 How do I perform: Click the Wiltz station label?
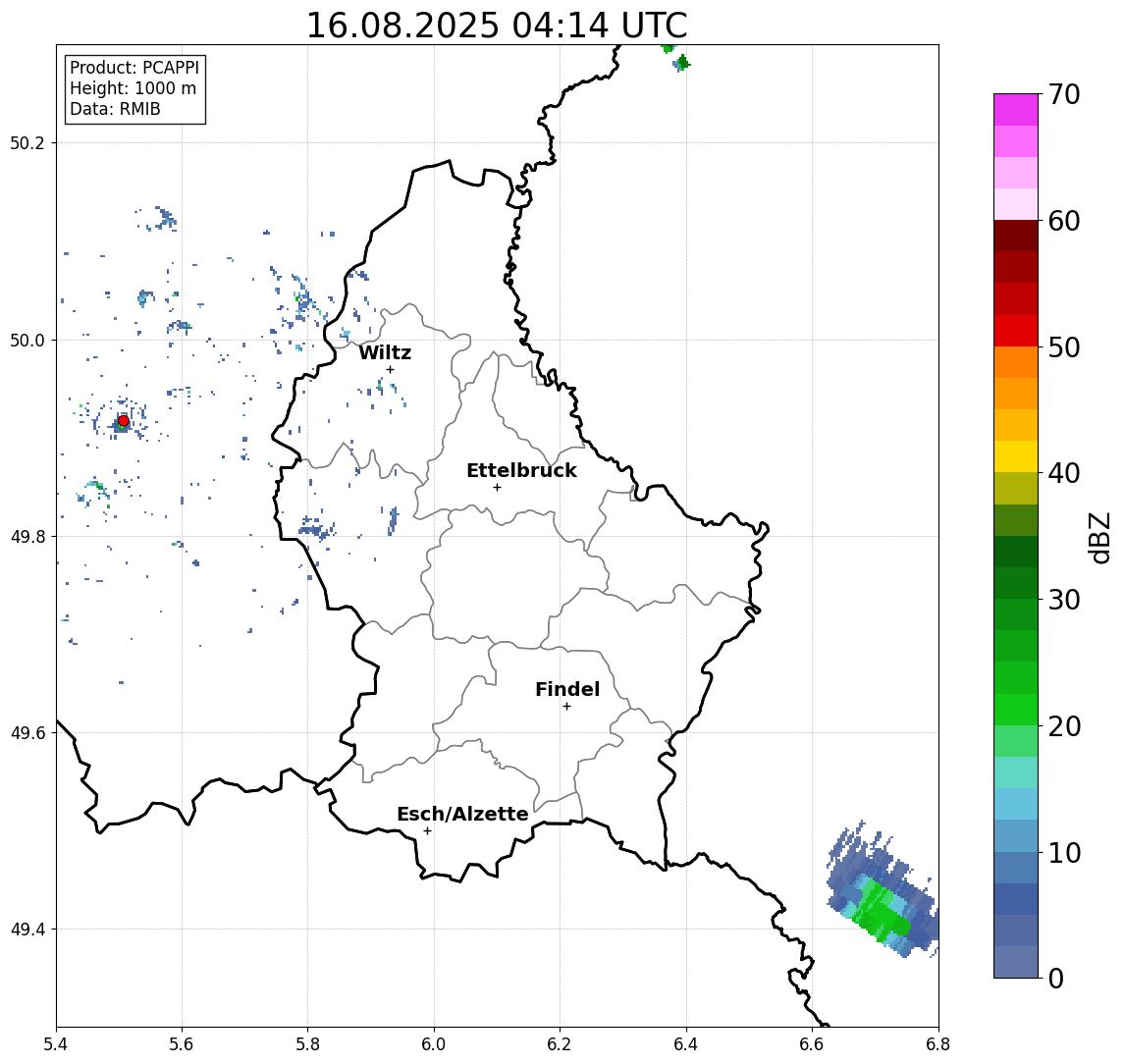pos(385,352)
